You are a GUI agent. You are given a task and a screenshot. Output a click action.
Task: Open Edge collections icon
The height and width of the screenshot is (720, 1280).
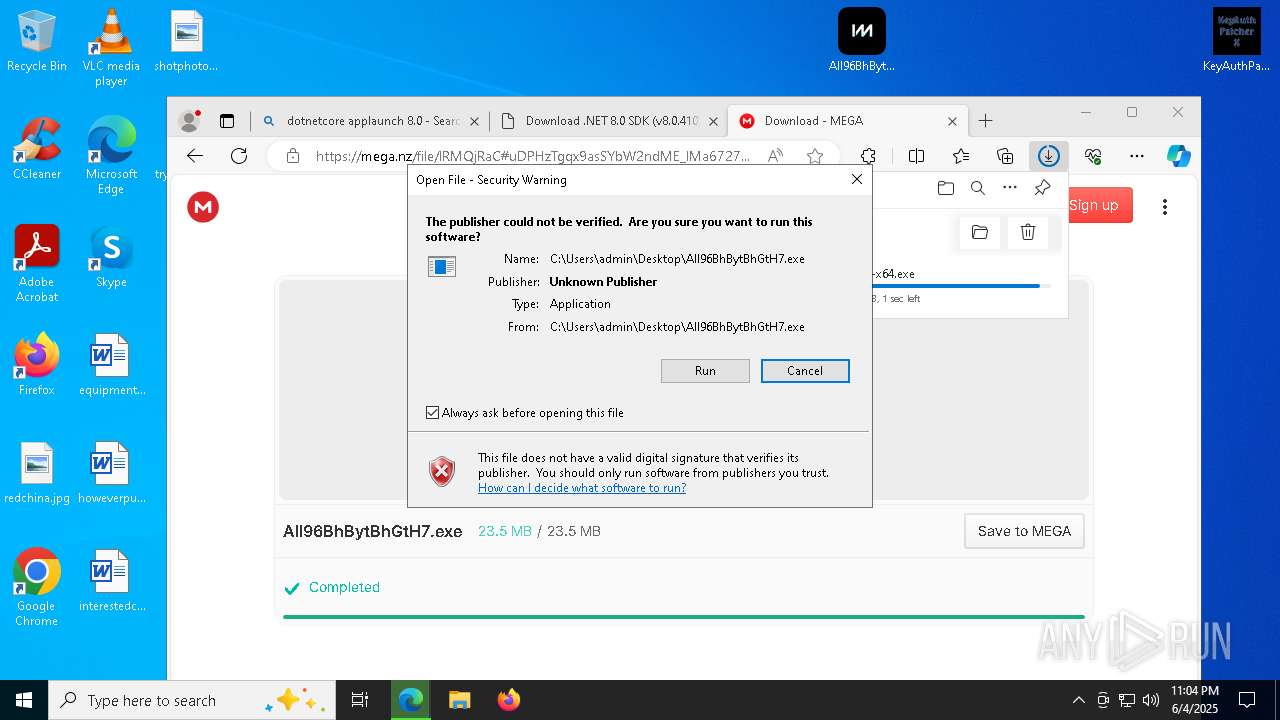click(x=1005, y=156)
